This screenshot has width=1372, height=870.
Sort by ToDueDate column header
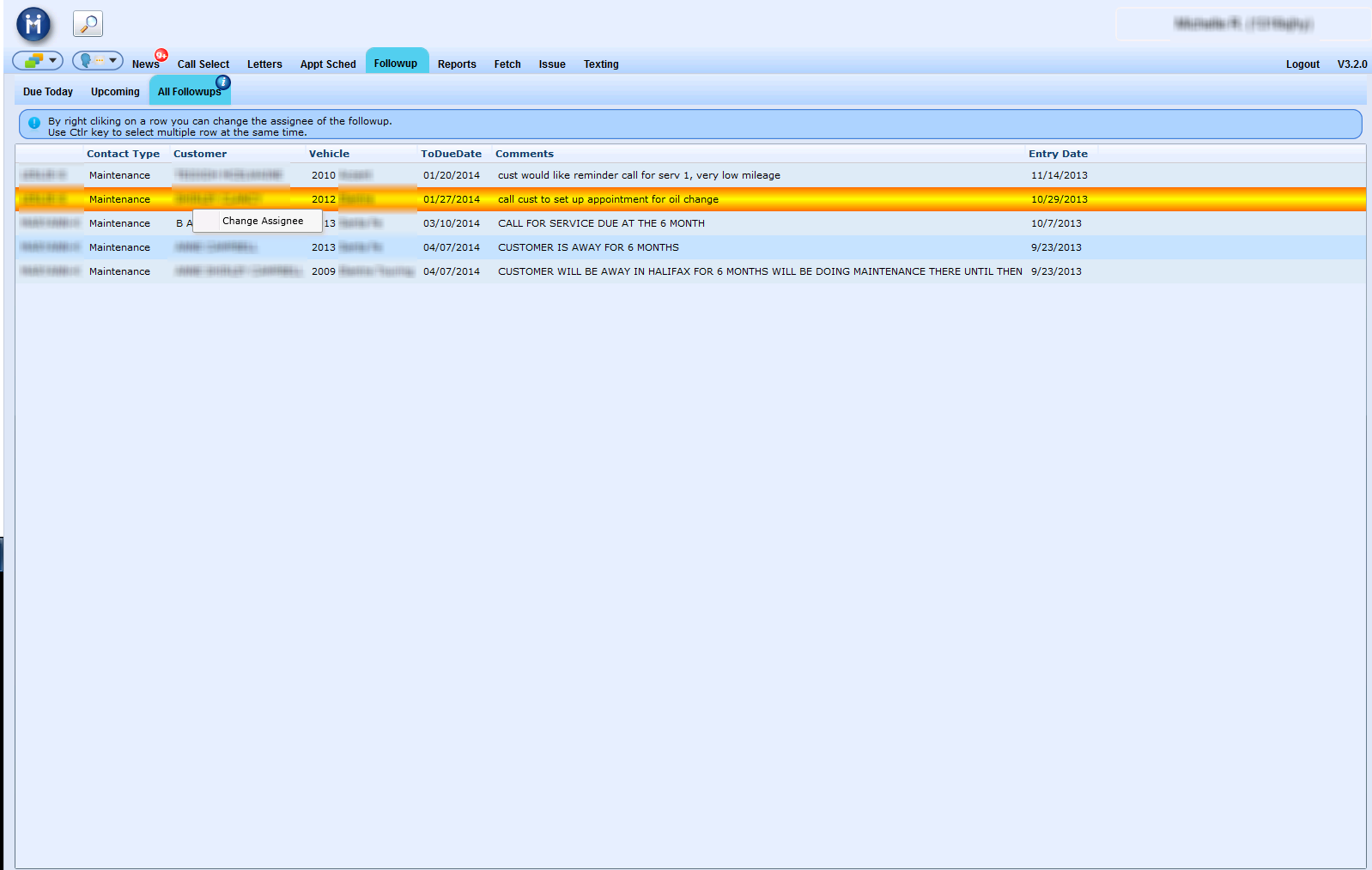pyautogui.click(x=451, y=154)
